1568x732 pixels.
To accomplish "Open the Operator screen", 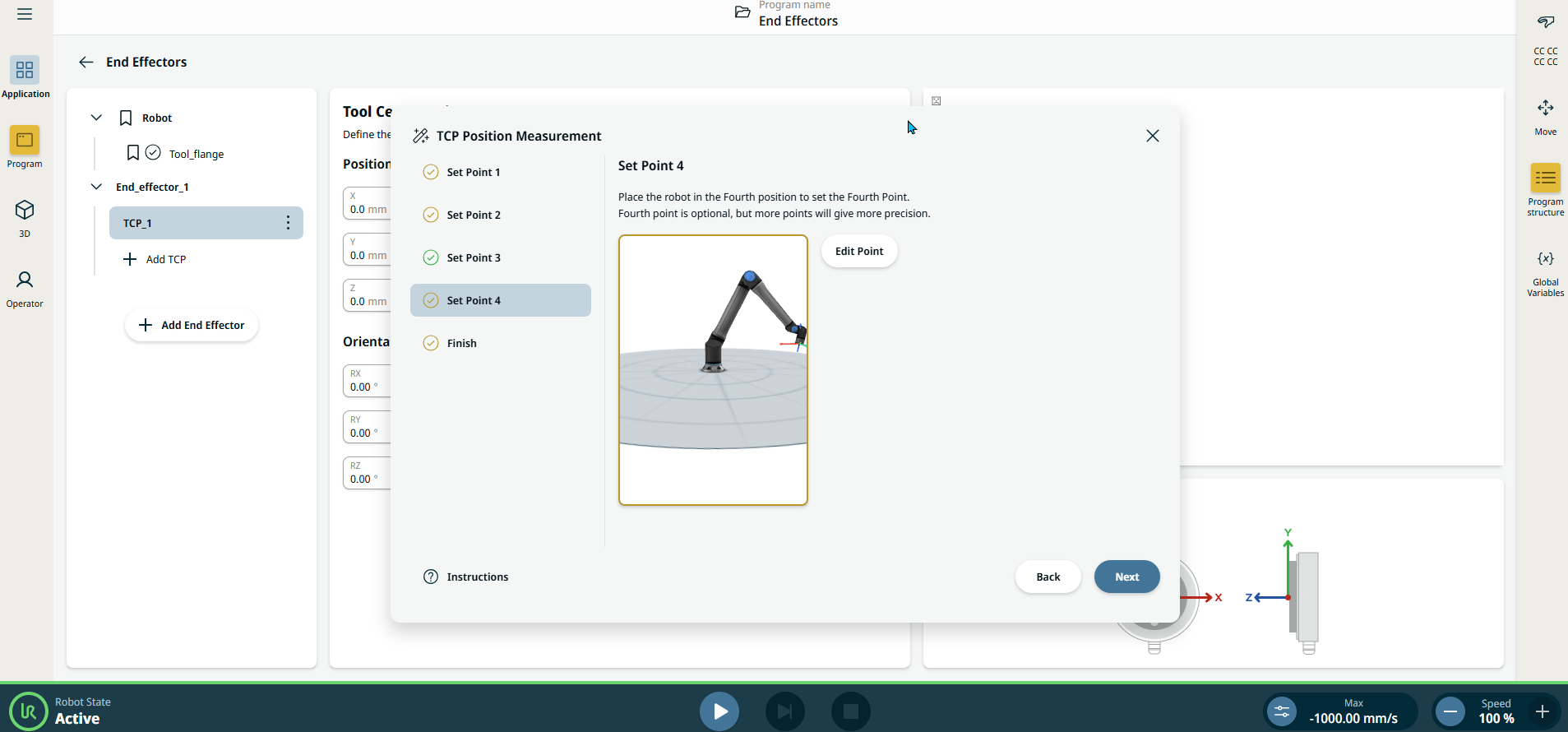I will click(x=25, y=288).
